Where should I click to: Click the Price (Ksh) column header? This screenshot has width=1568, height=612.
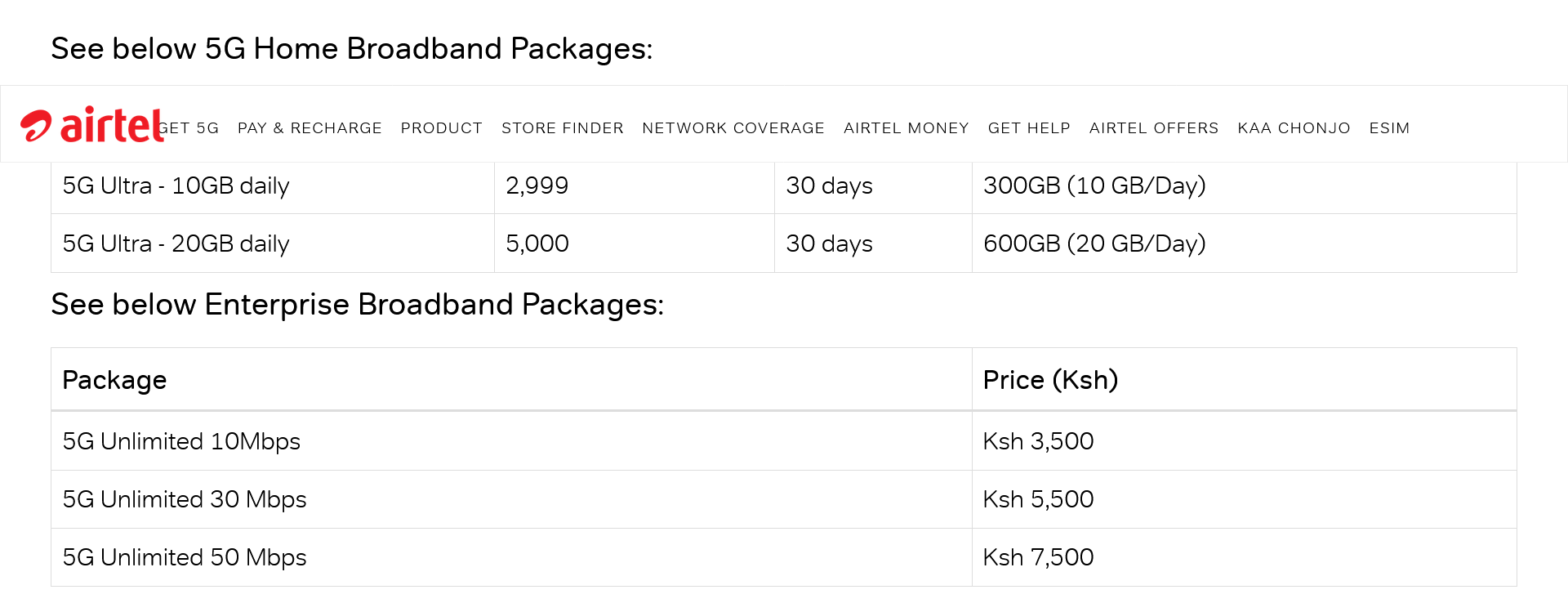[x=1050, y=381]
